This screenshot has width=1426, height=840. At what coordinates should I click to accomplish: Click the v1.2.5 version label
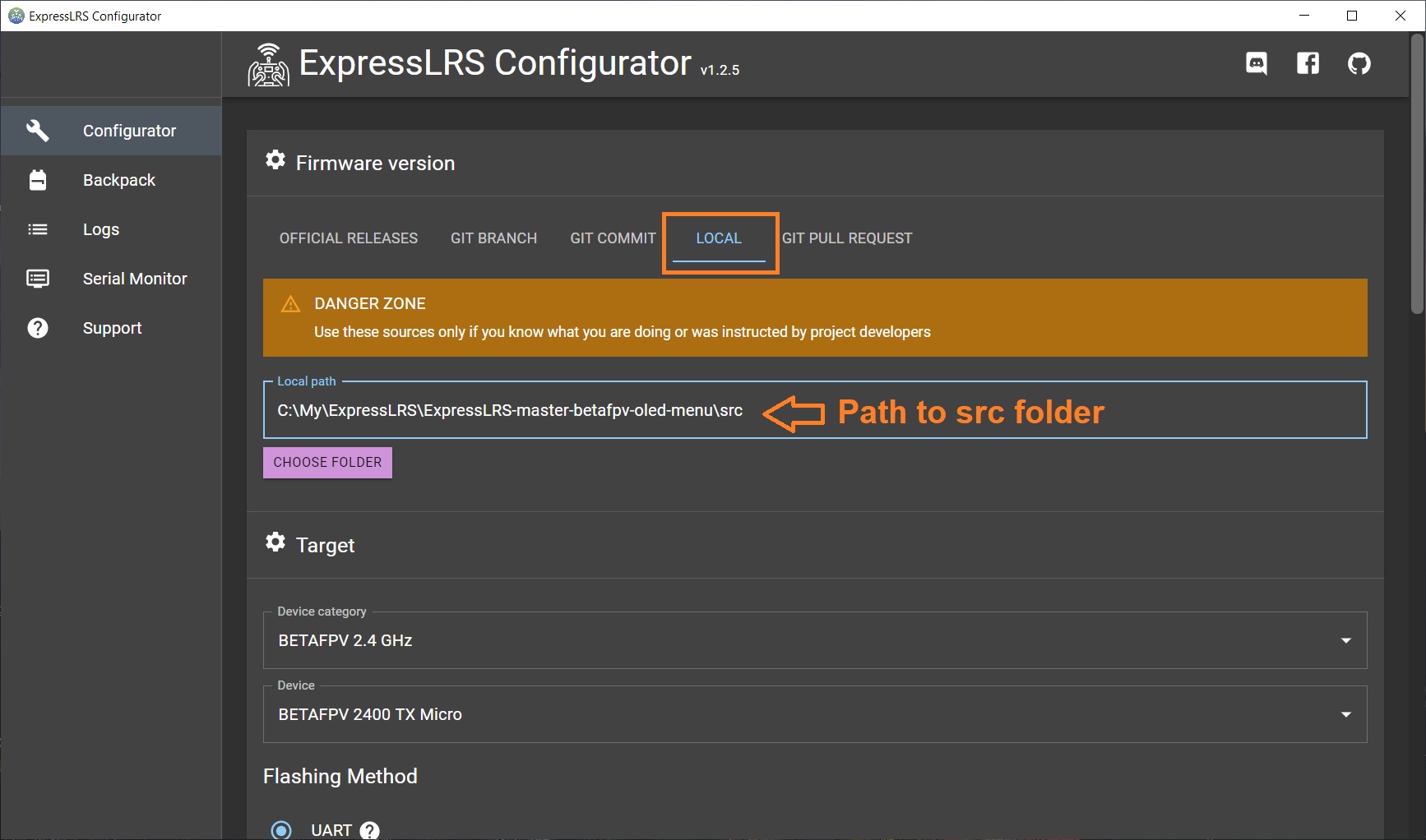pyautogui.click(x=720, y=71)
